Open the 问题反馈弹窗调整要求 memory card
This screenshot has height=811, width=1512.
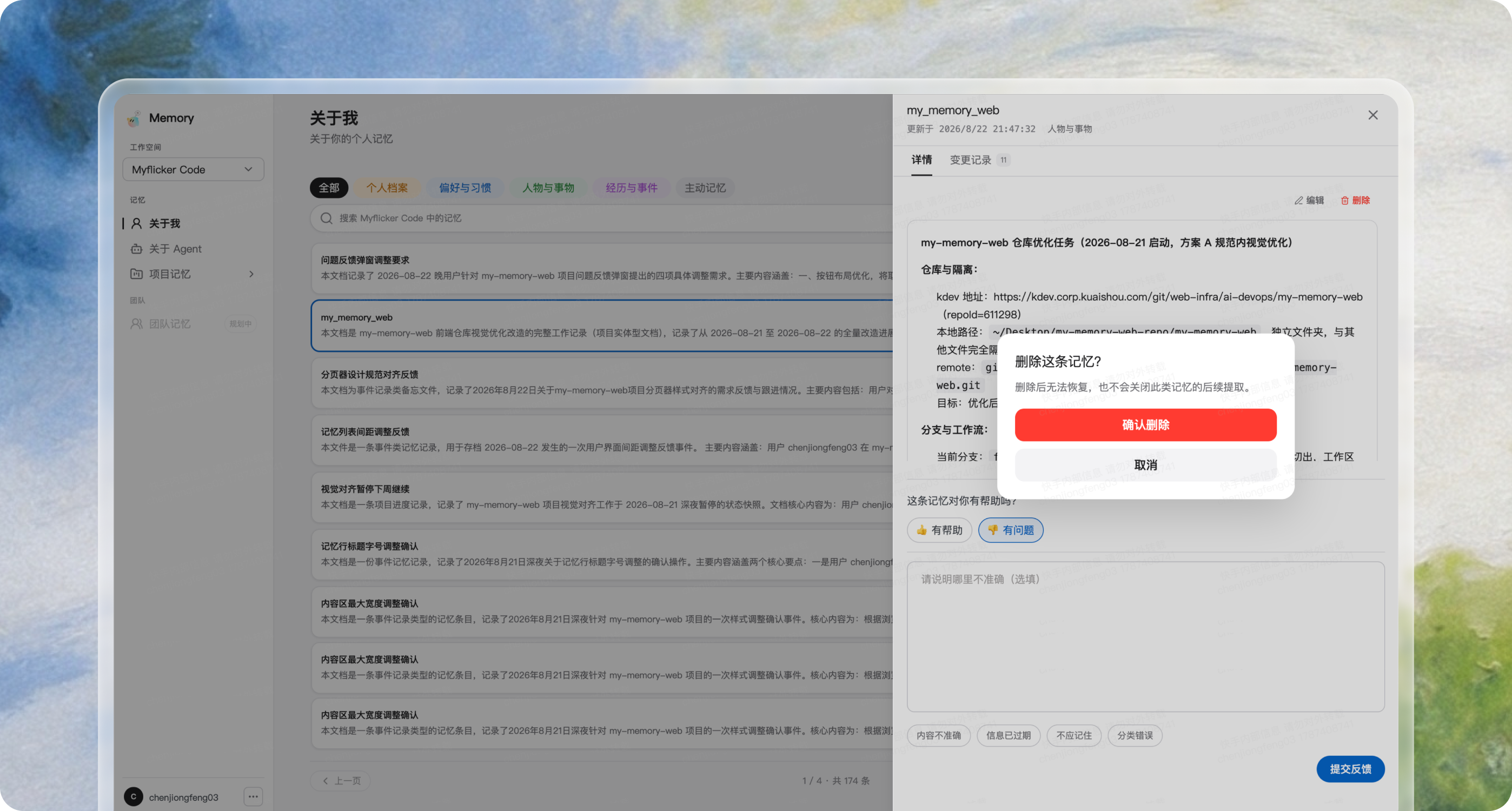tap(602, 268)
